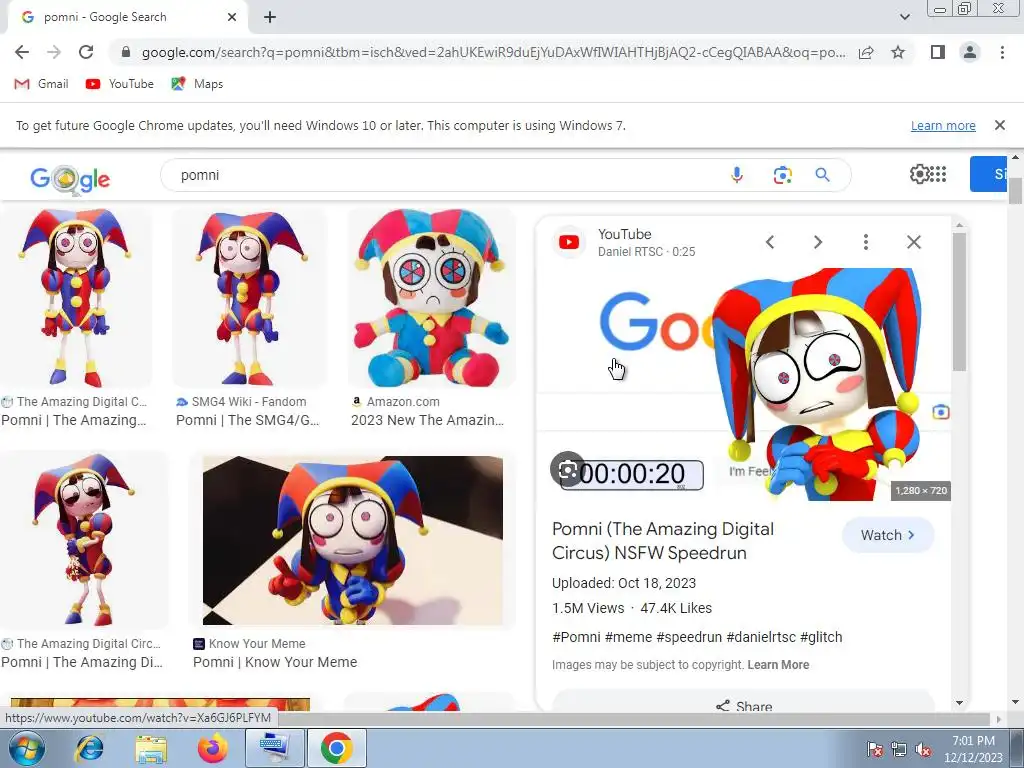Launch Internet Explorer from taskbar
The height and width of the screenshot is (768, 1024).
point(90,748)
